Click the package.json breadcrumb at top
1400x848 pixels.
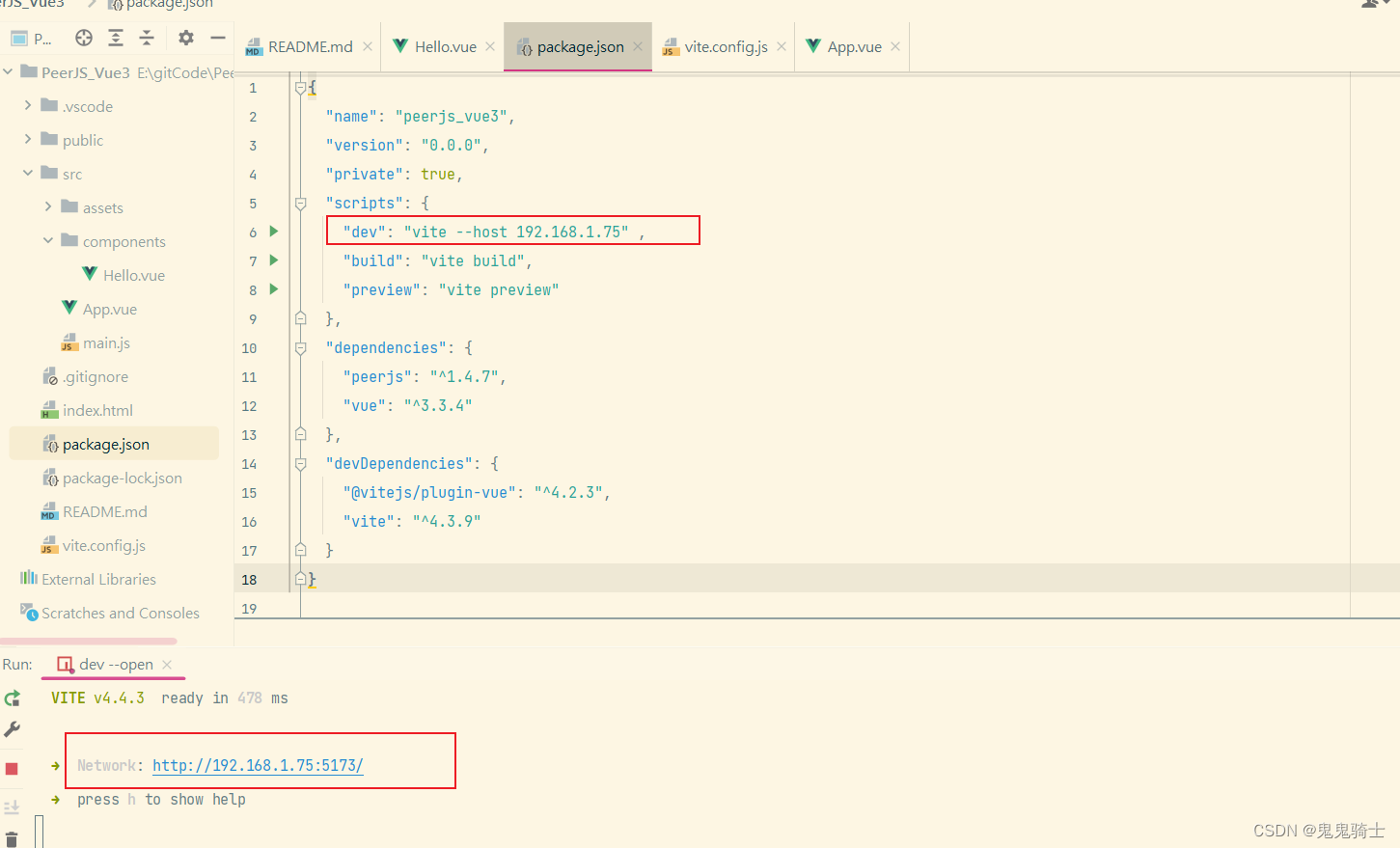[160, 5]
